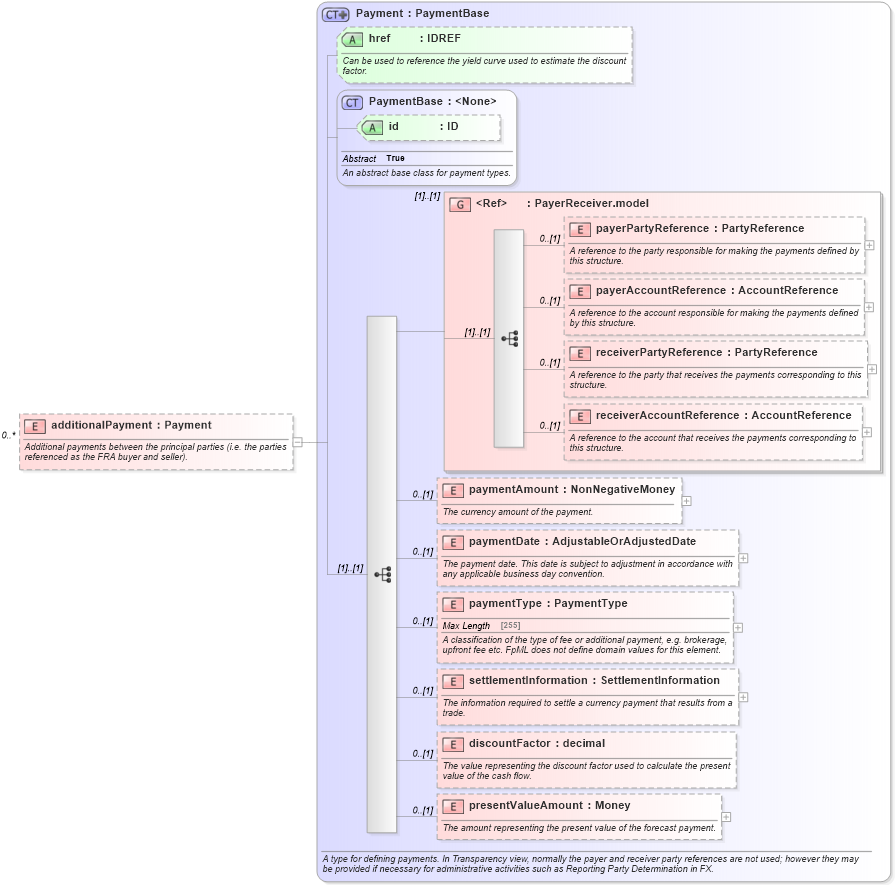Collapse the additionalPayment element node
Image resolution: width=895 pixels, height=885 pixels.
pyautogui.click(x=298, y=442)
